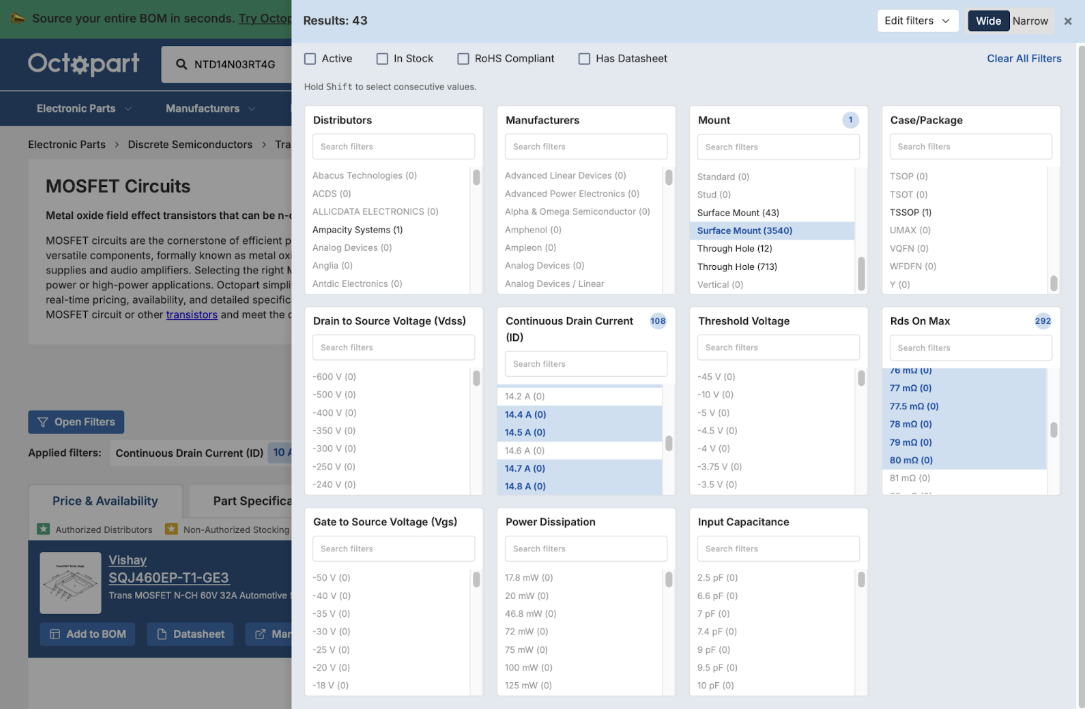Click the search magnifier icon
1085x709 pixels.
pyautogui.click(x=181, y=64)
